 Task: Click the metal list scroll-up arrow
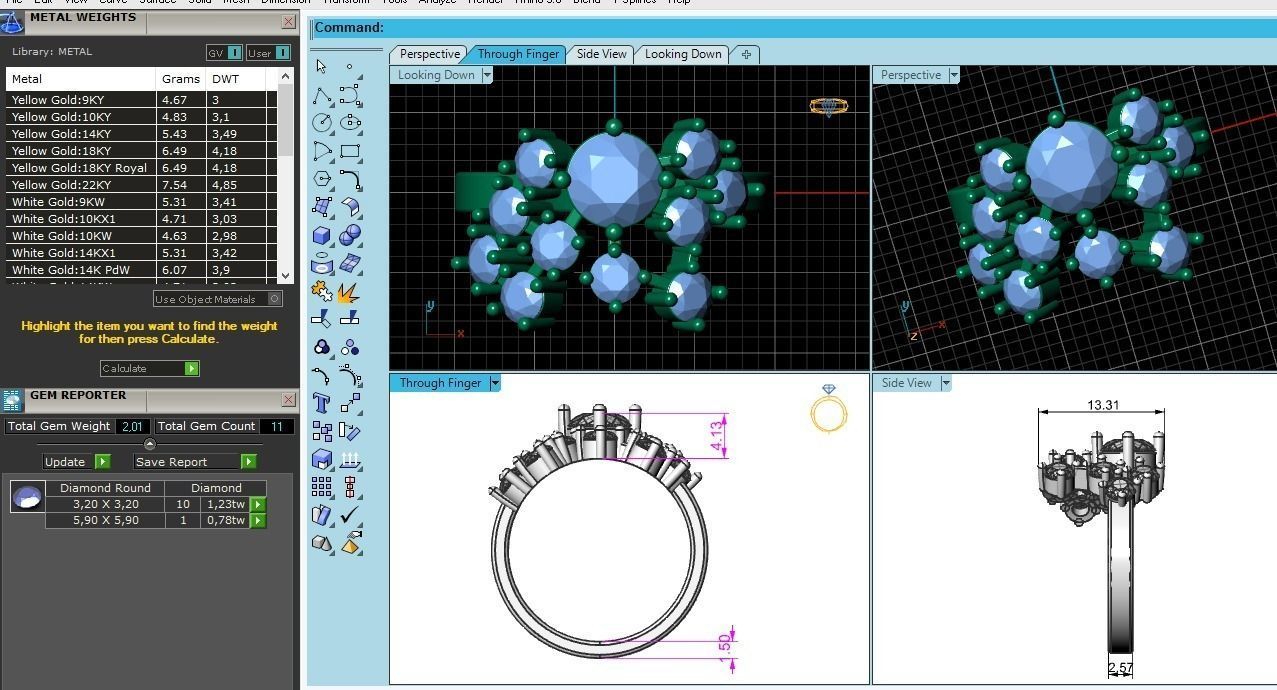coord(286,76)
